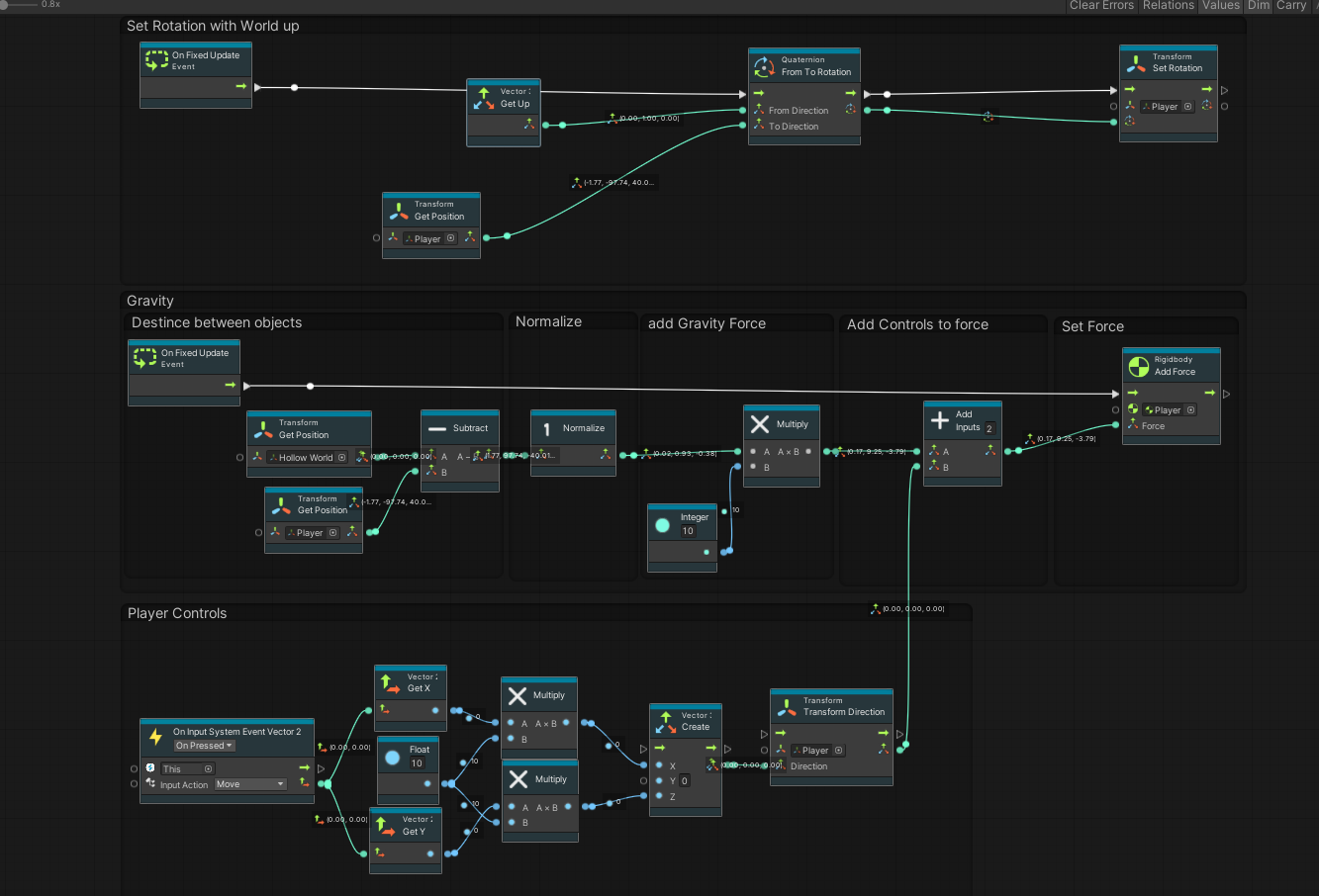Click the Float value field showing 10
Viewport: 1319px width, 896px height.
click(x=418, y=763)
